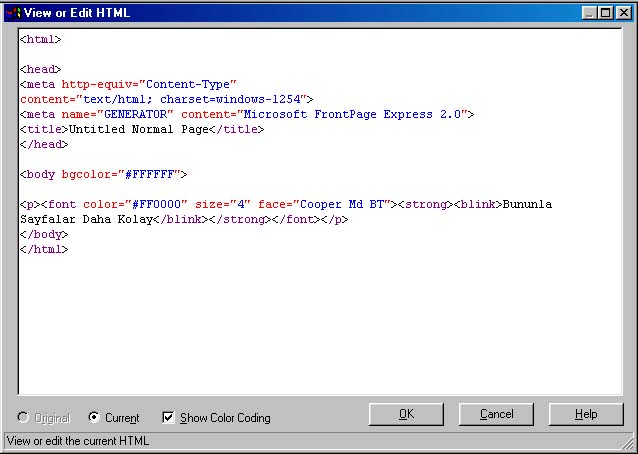Toggle the Show Color Coding checkbox
The height and width of the screenshot is (454, 638).
point(168,418)
